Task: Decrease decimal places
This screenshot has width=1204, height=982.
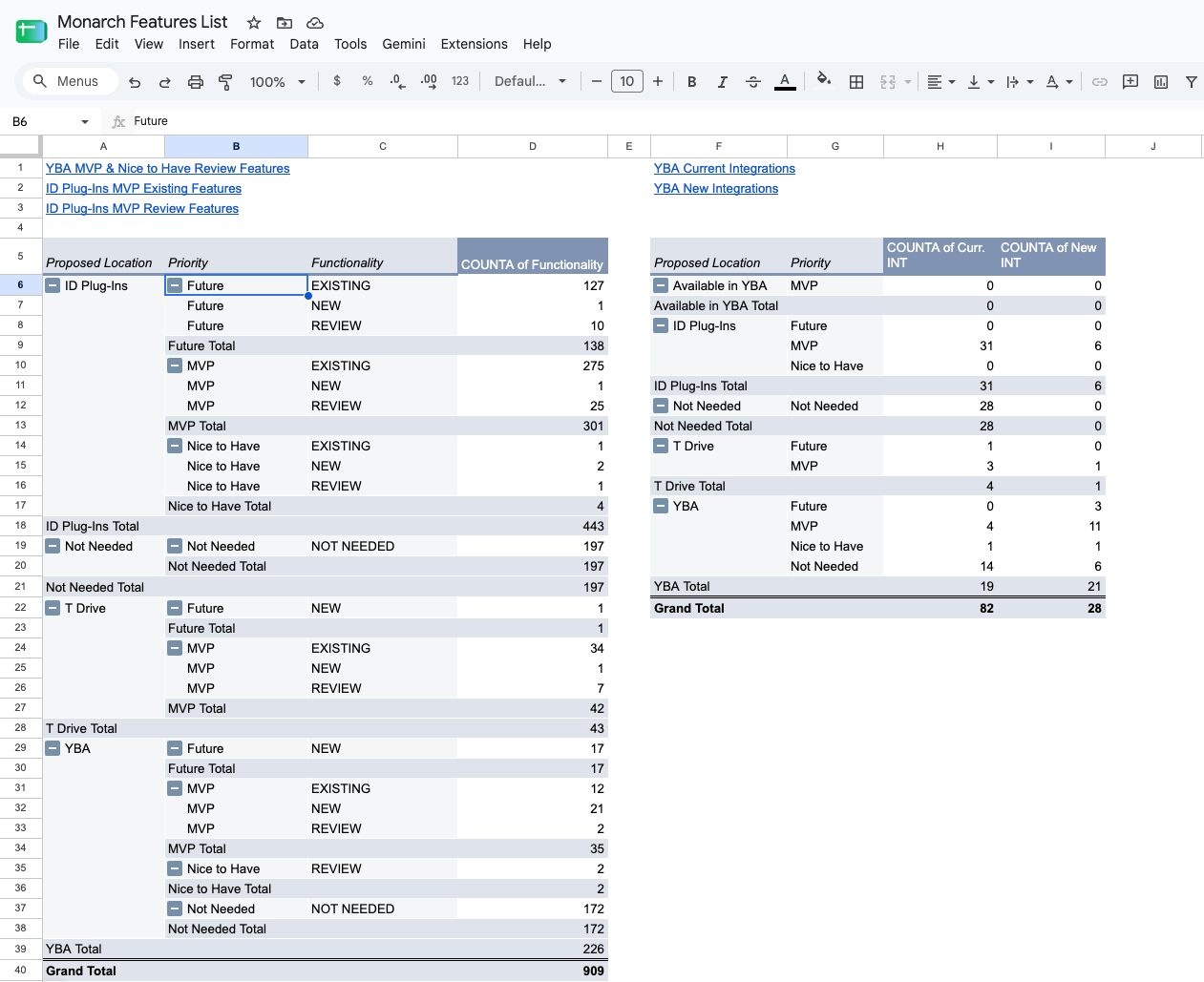Action: tap(397, 81)
